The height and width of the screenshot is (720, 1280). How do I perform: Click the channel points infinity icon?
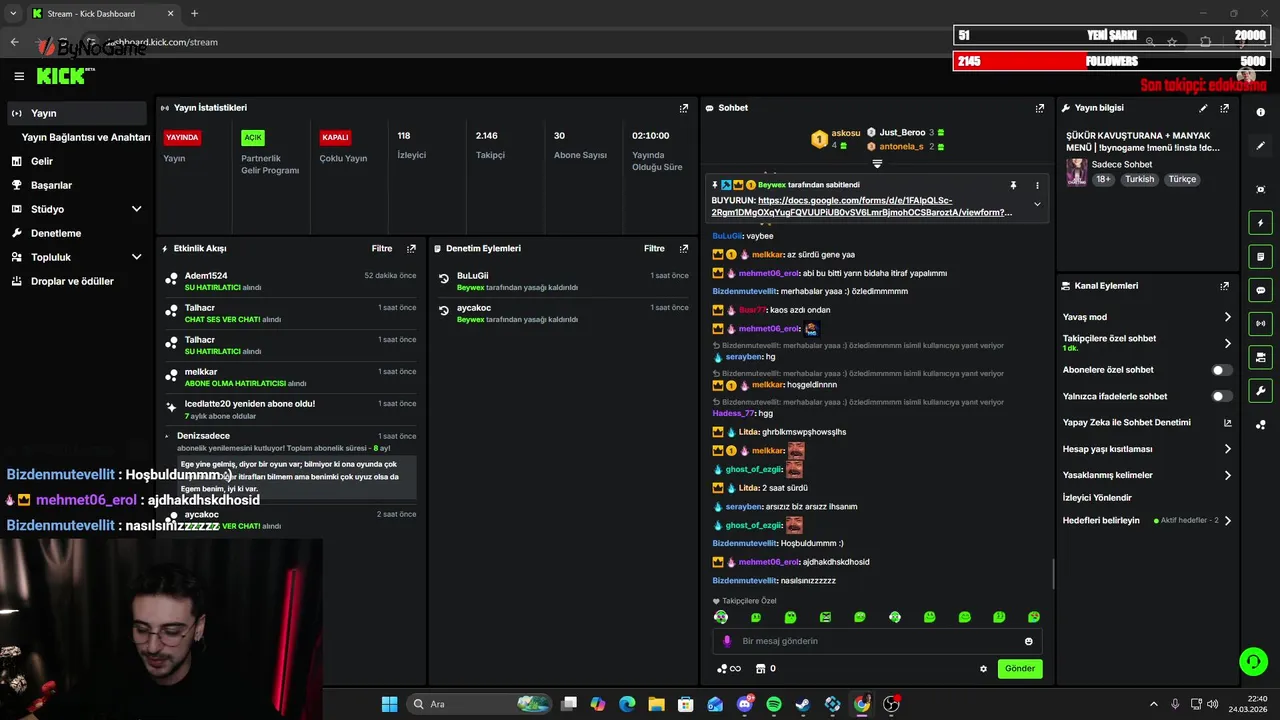point(729,669)
